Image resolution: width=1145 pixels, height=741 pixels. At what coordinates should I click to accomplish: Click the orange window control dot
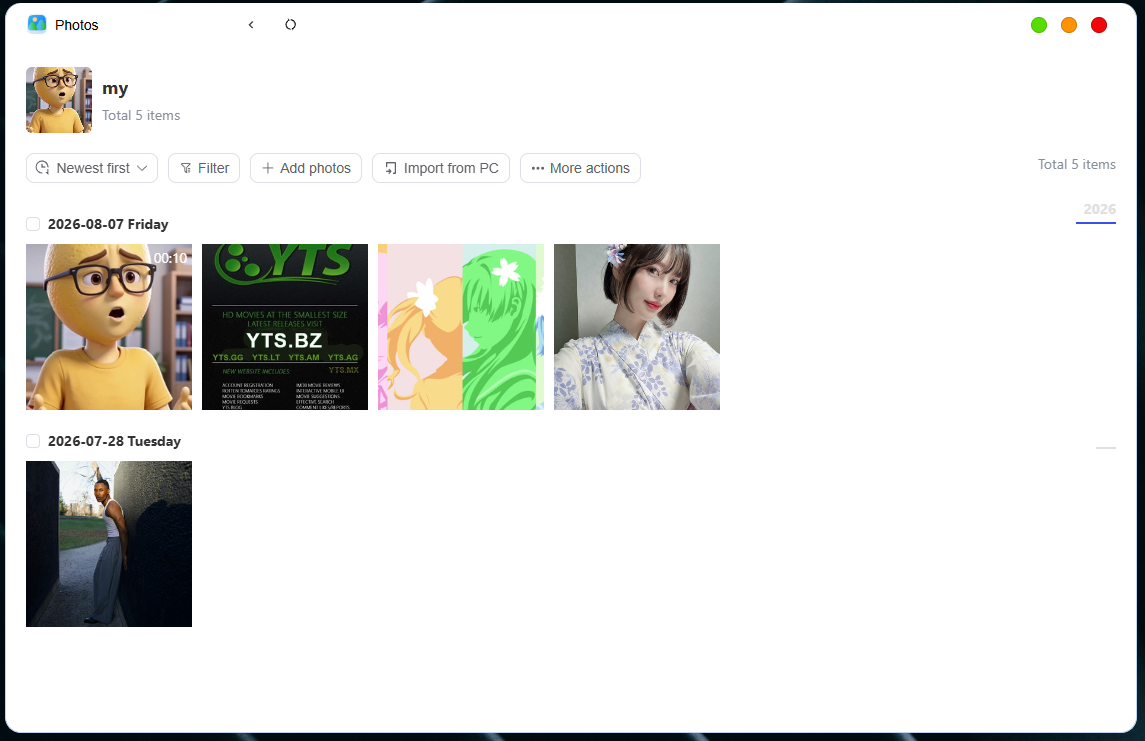[1068, 25]
